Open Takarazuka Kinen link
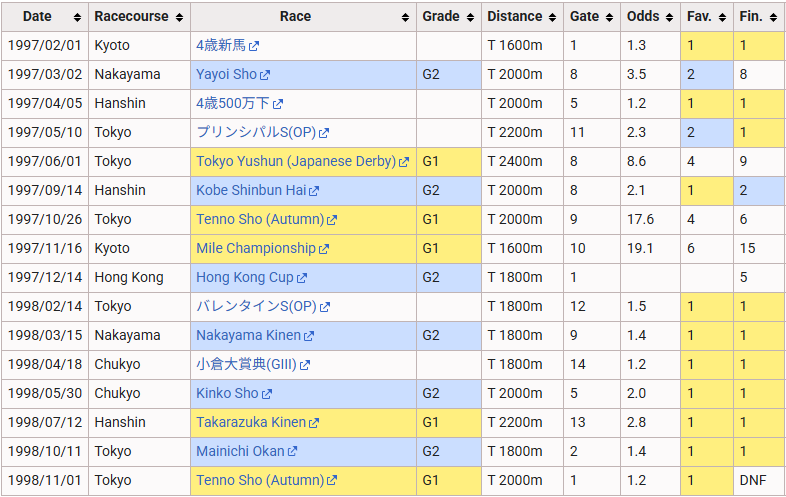This screenshot has width=786, height=497. click(251, 422)
